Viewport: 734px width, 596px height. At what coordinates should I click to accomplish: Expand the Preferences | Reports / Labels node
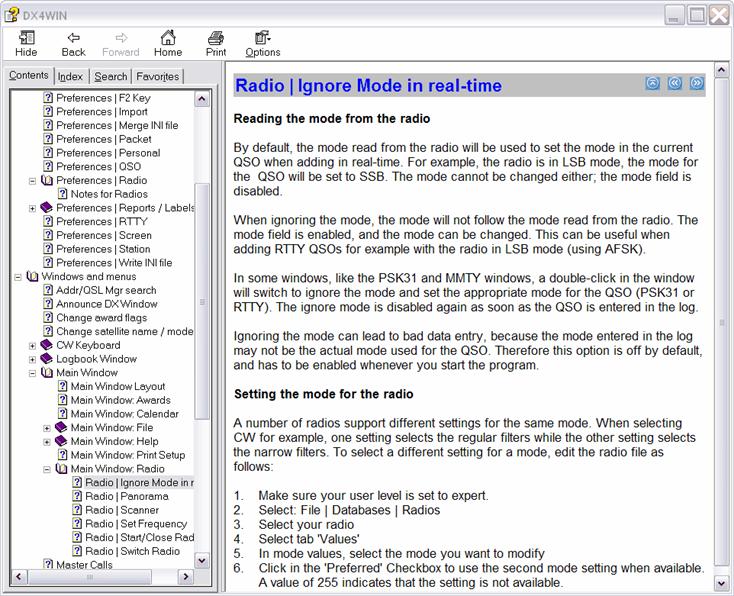[32, 208]
